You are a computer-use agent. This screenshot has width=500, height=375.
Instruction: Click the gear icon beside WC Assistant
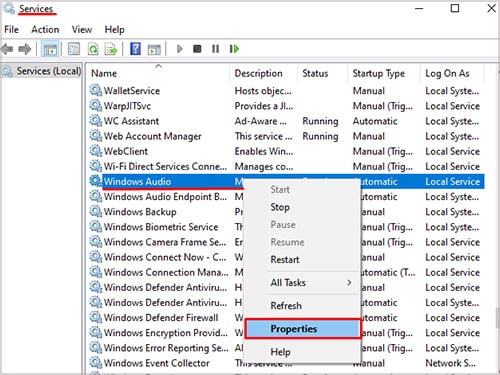96,121
